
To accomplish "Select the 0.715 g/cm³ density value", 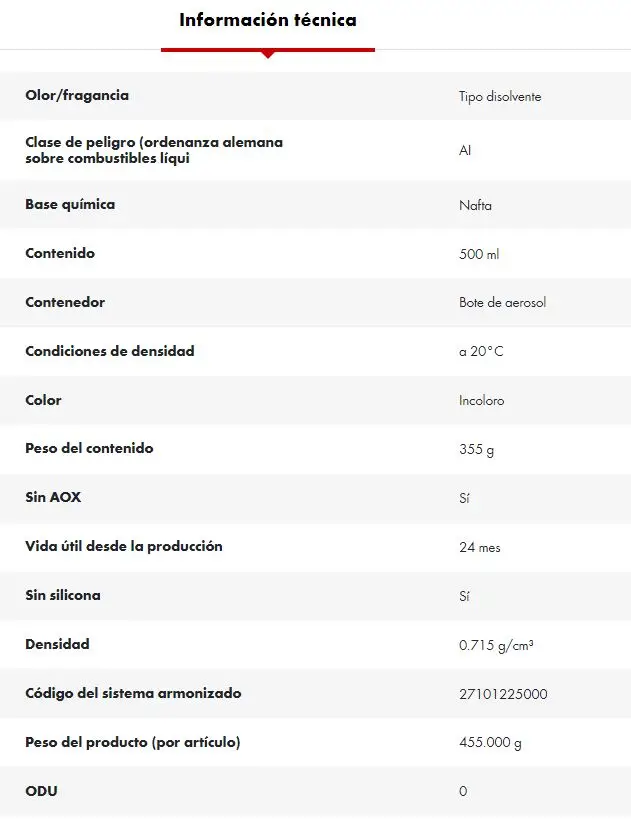I will (x=496, y=646).
